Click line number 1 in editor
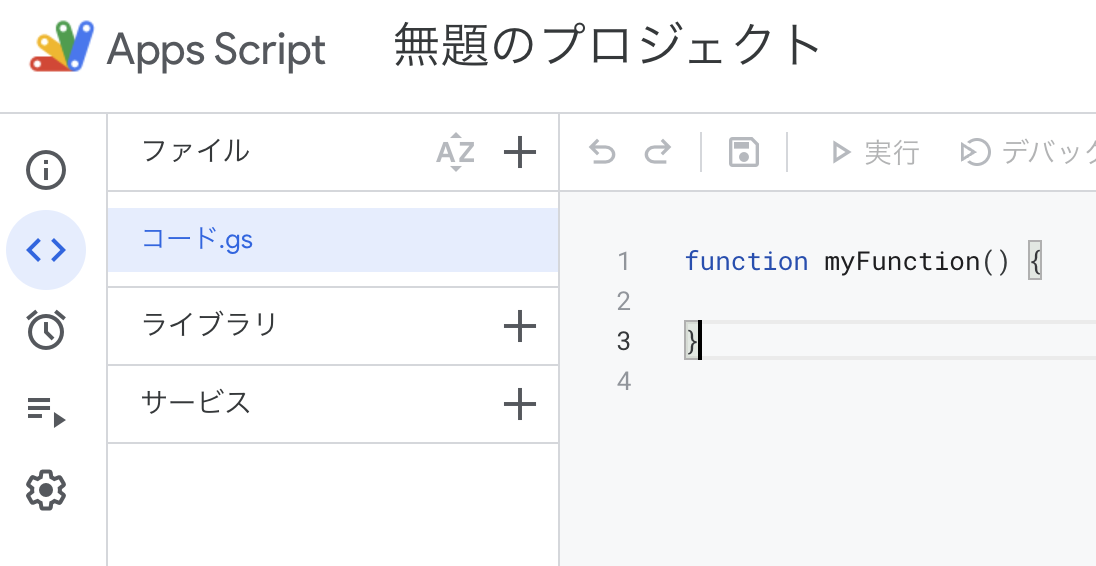This screenshot has height=566, width=1096. (623, 262)
